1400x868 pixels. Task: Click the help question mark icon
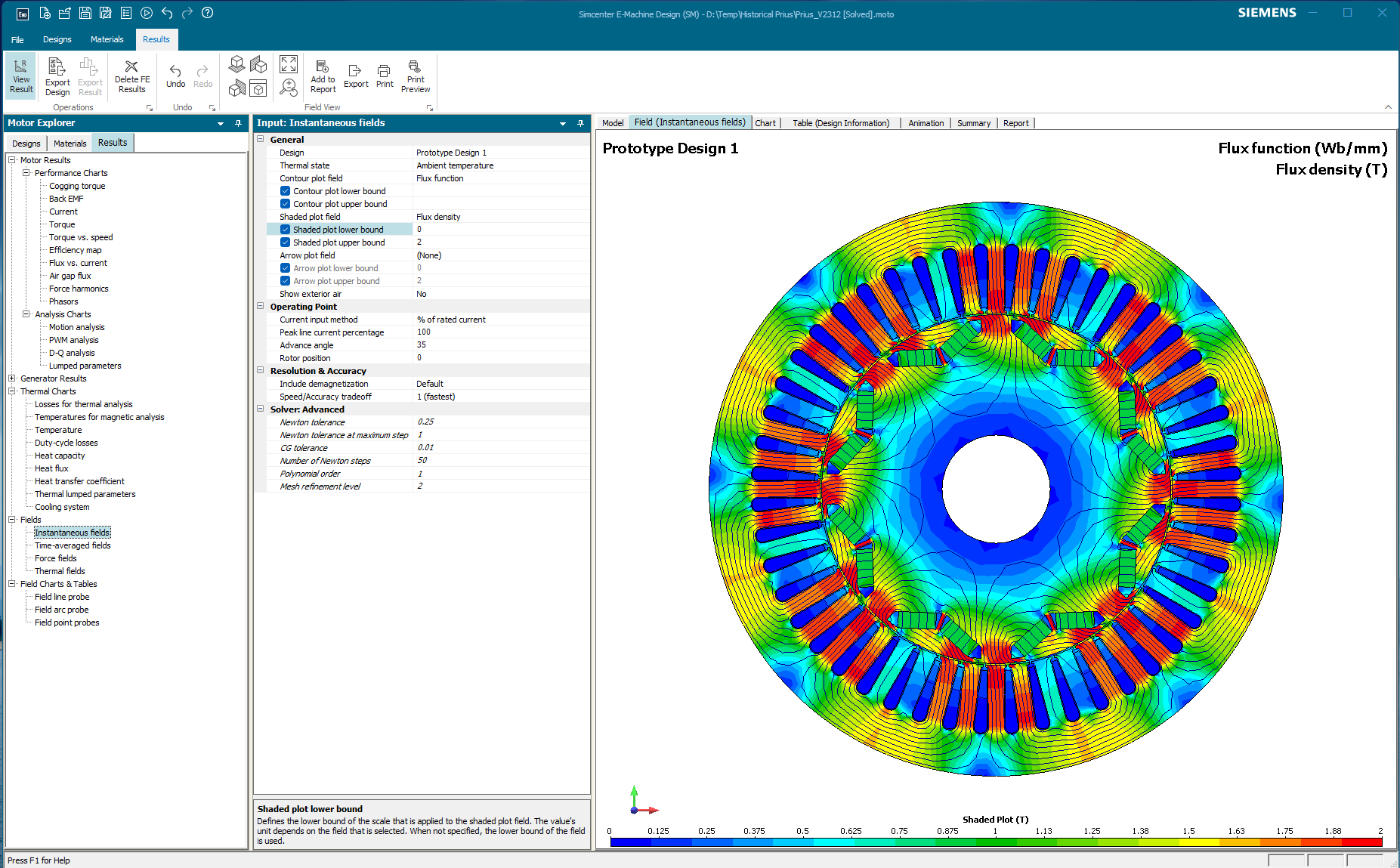click(x=208, y=13)
